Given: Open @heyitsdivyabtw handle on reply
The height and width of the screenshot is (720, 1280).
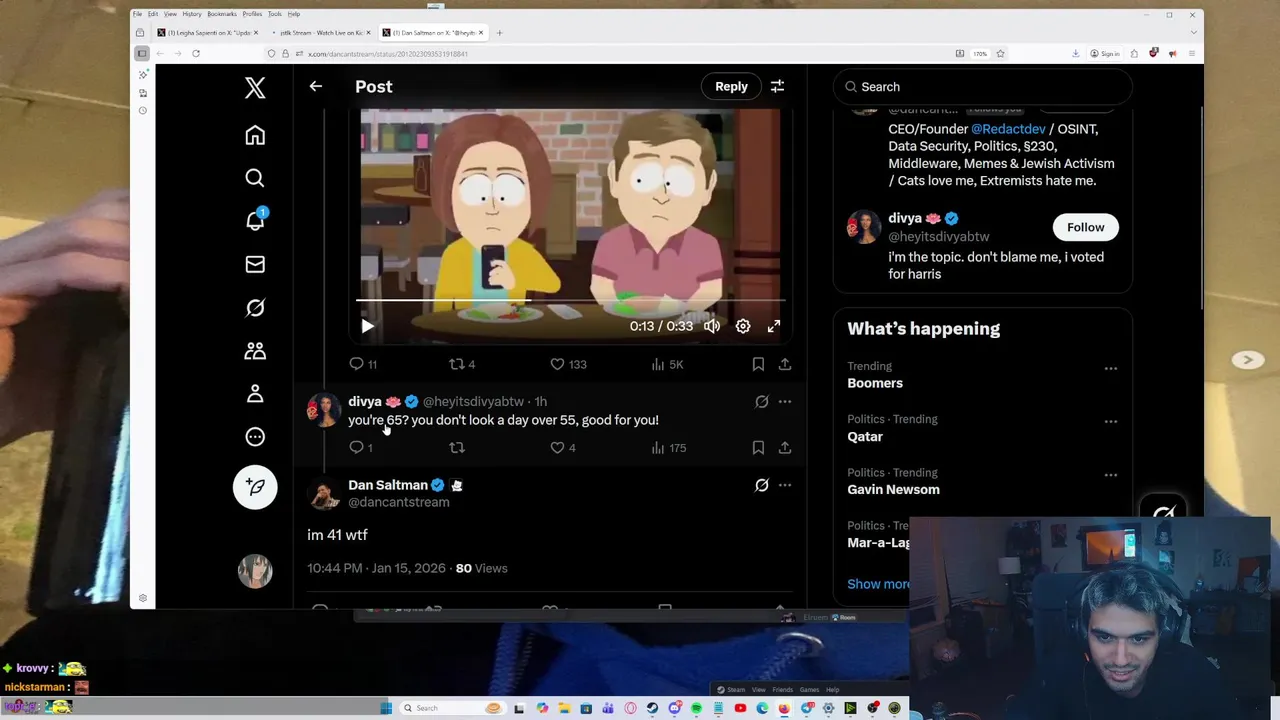Looking at the screenshot, I should point(473,401).
